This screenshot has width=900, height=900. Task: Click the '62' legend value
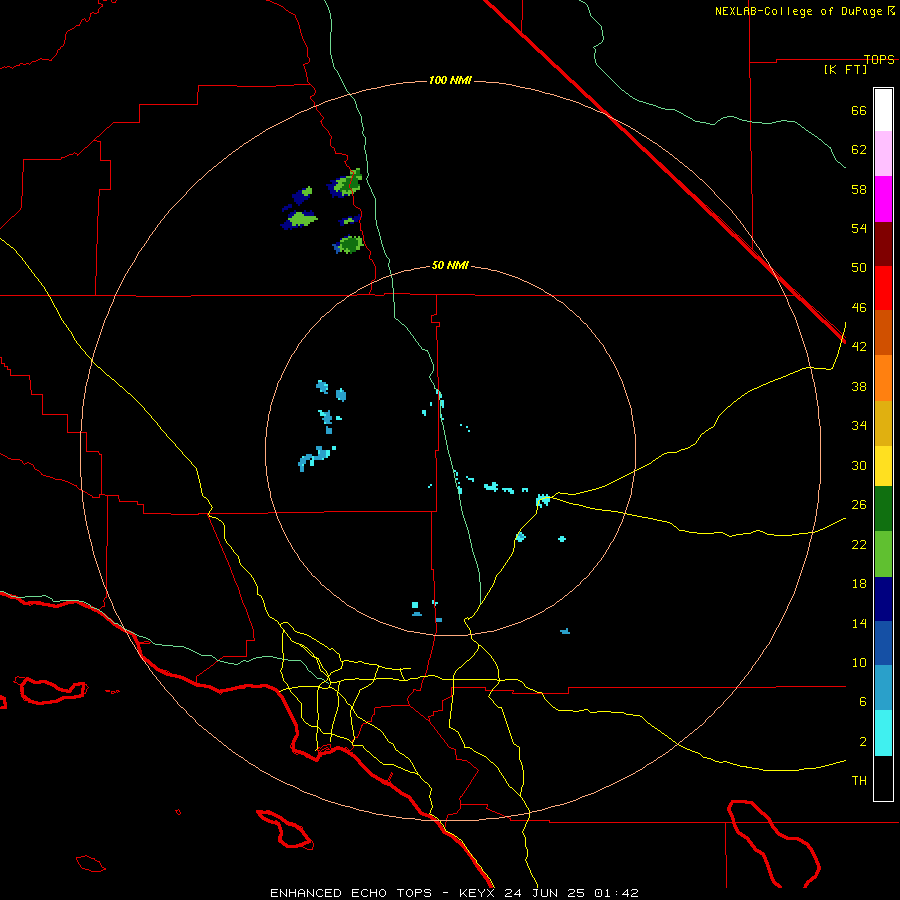tap(859, 150)
